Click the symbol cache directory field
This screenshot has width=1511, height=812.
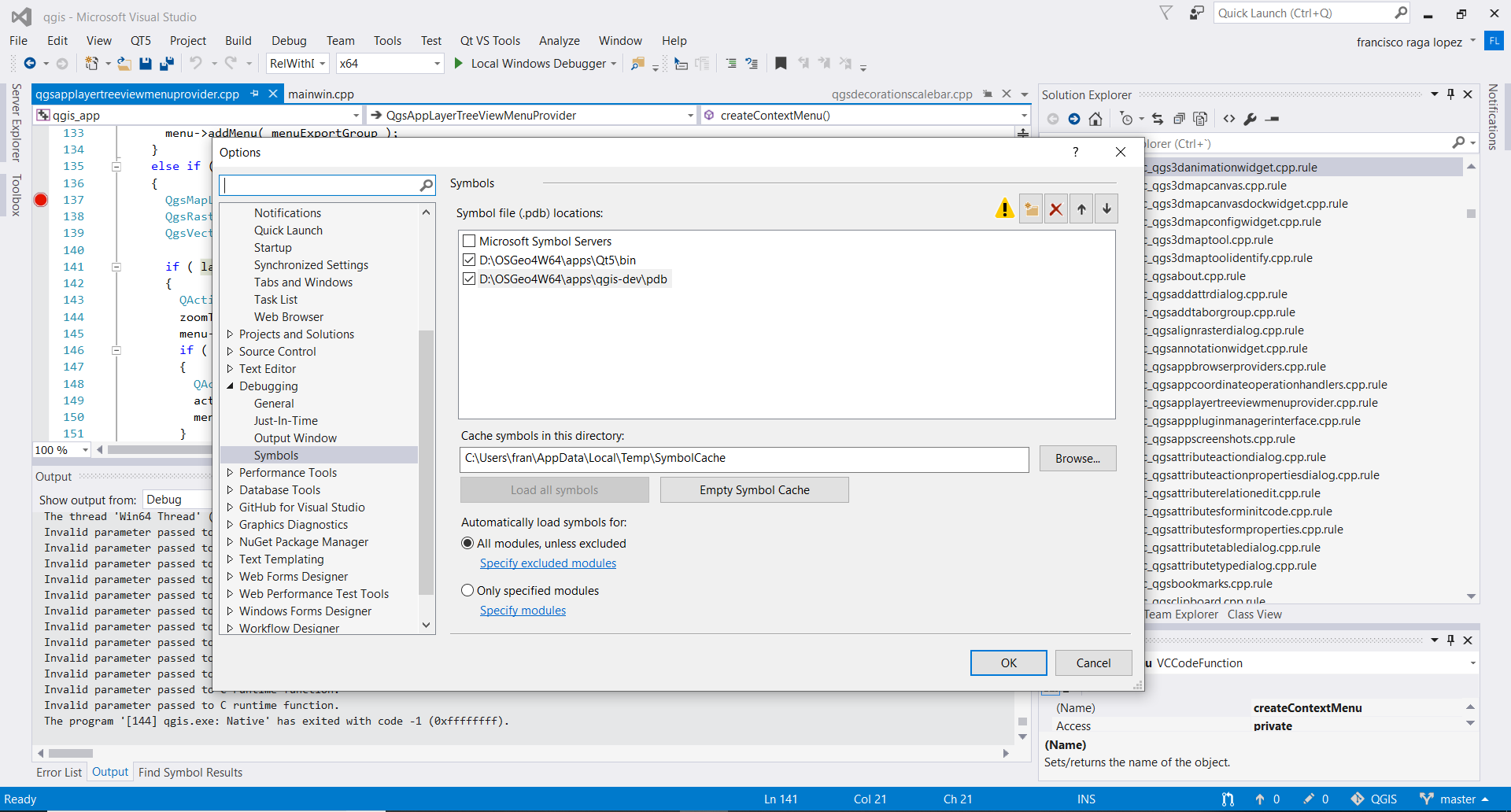tap(744, 459)
